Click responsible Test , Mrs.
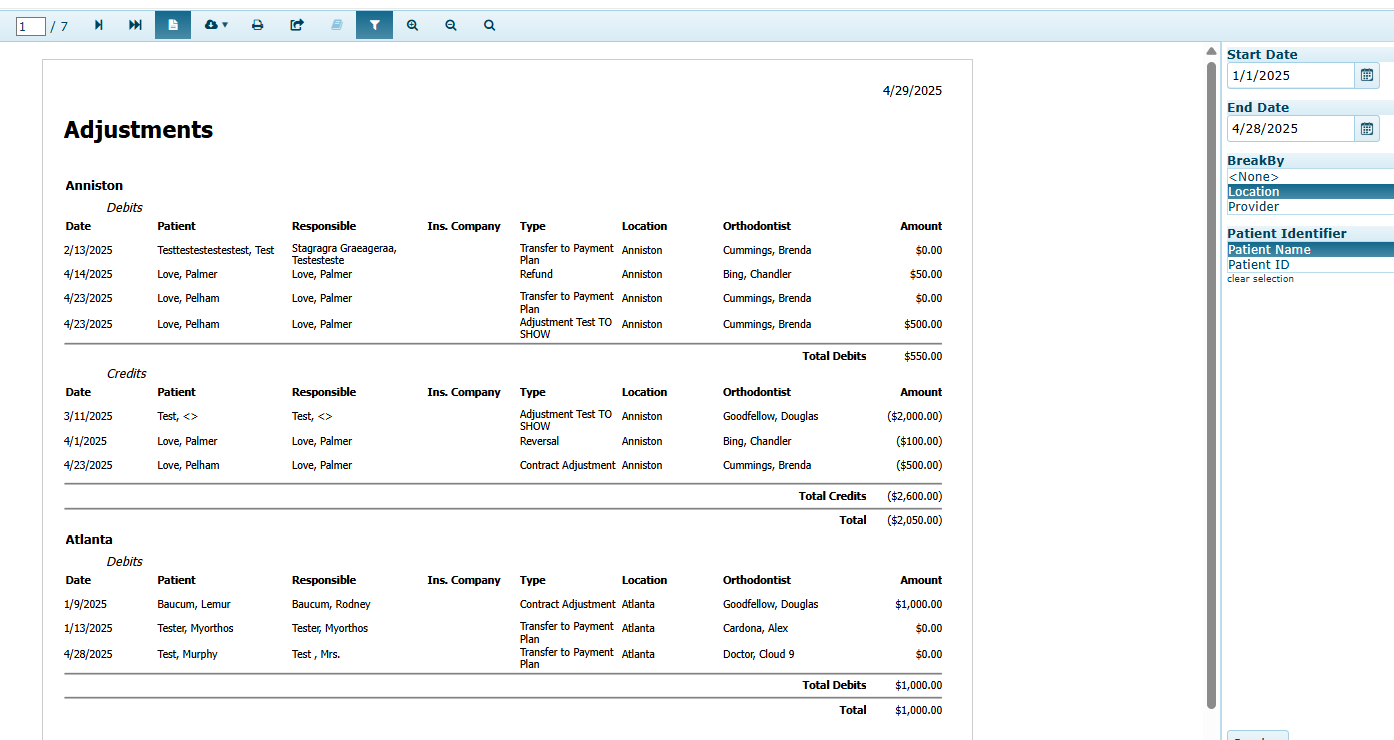 click(x=316, y=654)
